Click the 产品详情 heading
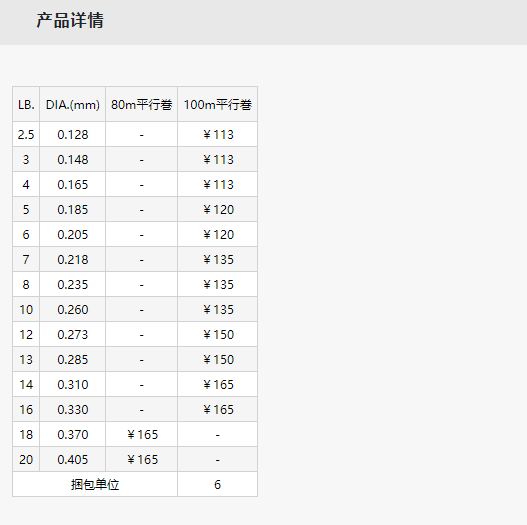This screenshot has width=527, height=525. click(x=70, y=20)
